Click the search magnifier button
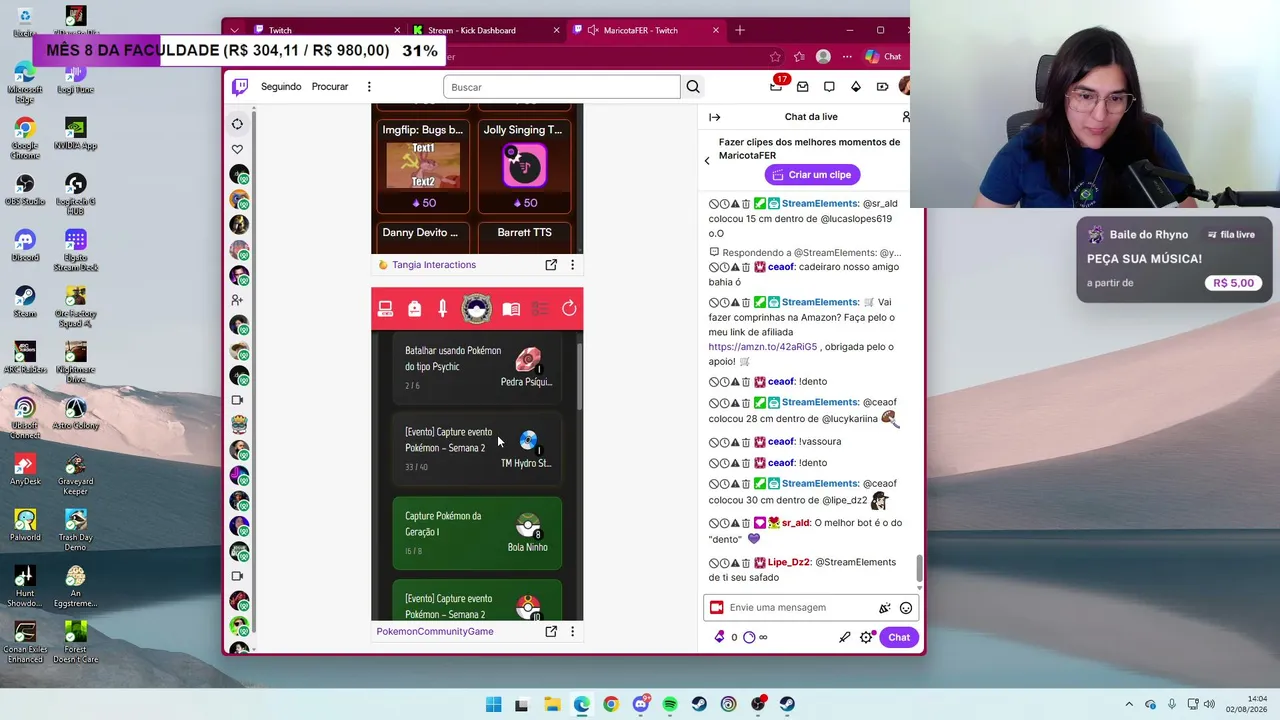This screenshot has height=720, width=1280. point(693,87)
